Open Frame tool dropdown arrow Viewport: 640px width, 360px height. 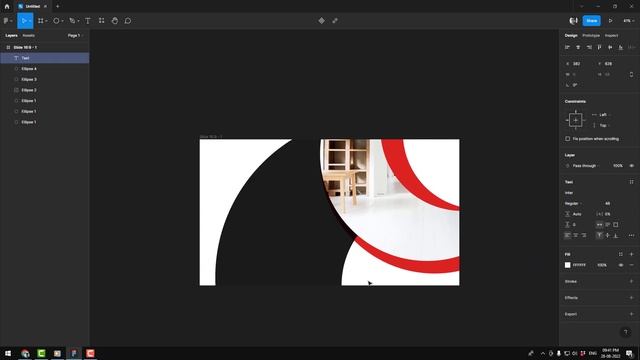coord(46,21)
